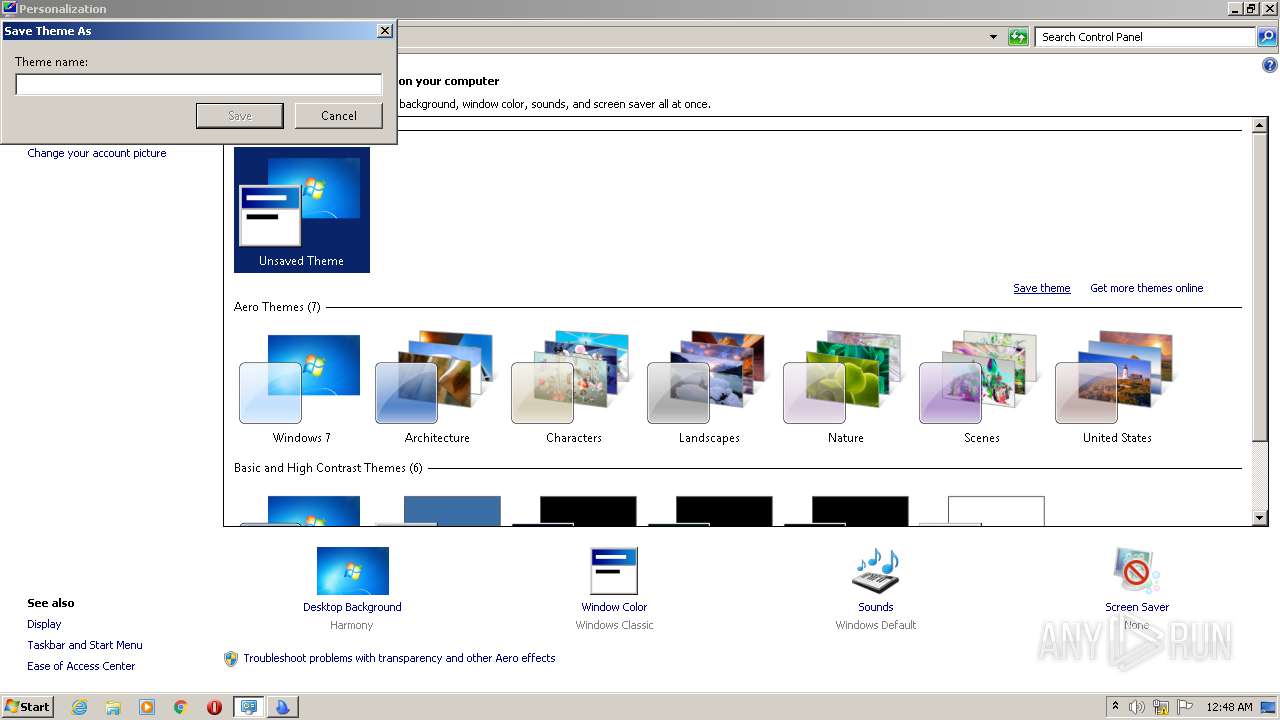This screenshot has height=720, width=1280.
Task: Open the volume speaker tray icon
Action: (x=1137, y=707)
